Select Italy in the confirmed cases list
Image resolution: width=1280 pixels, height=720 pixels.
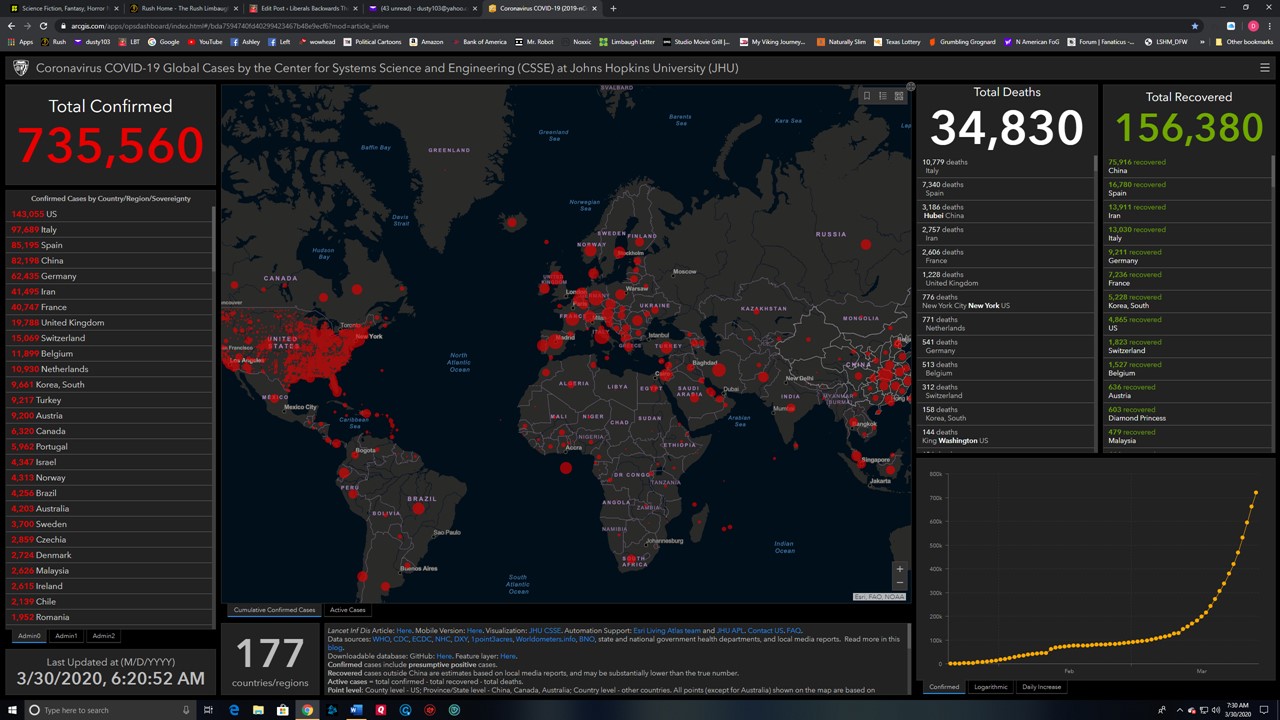tap(48, 230)
